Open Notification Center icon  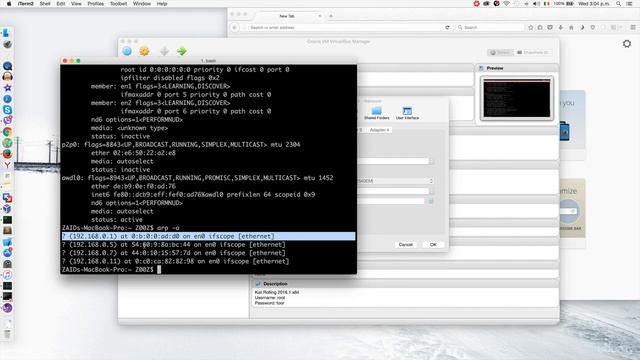coord(630,4)
